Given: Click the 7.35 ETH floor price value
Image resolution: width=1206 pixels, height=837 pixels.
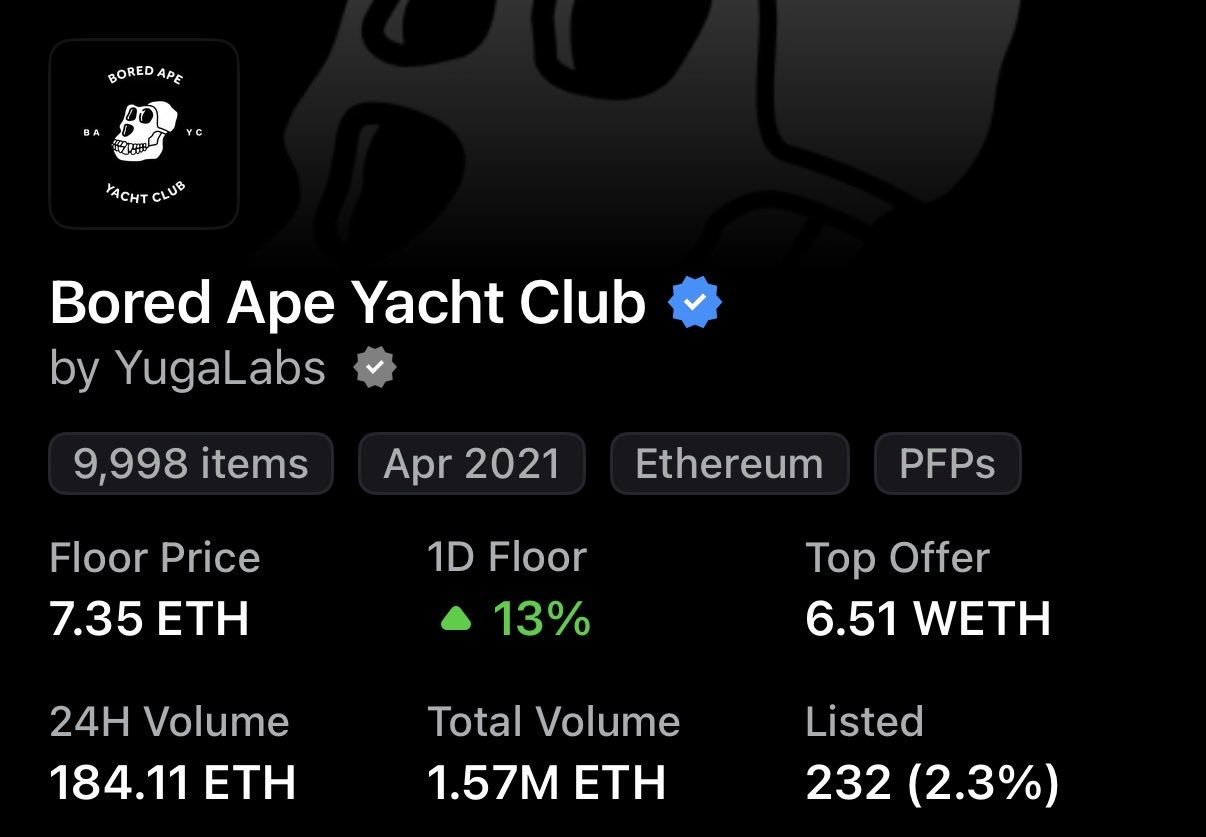Looking at the screenshot, I should pos(149,619).
